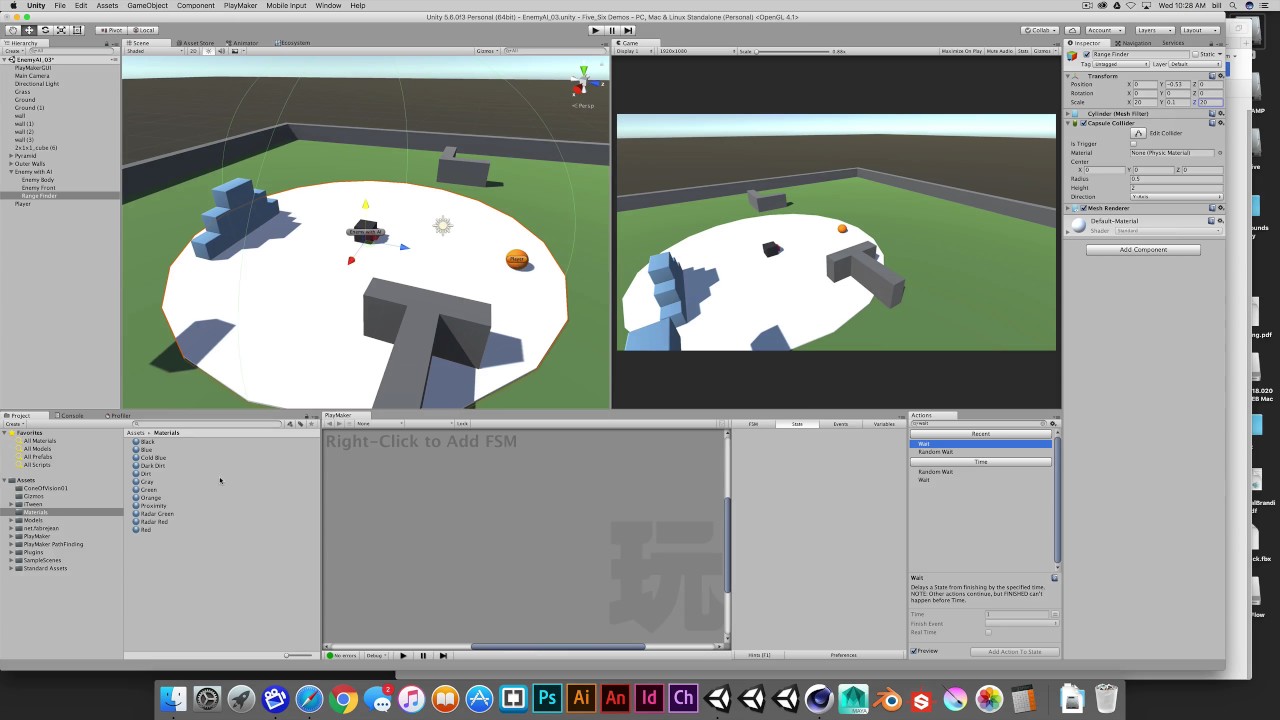The width and height of the screenshot is (1280, 720).
Task: Toggle Pivot handle position mode
Action: (110, 30)
